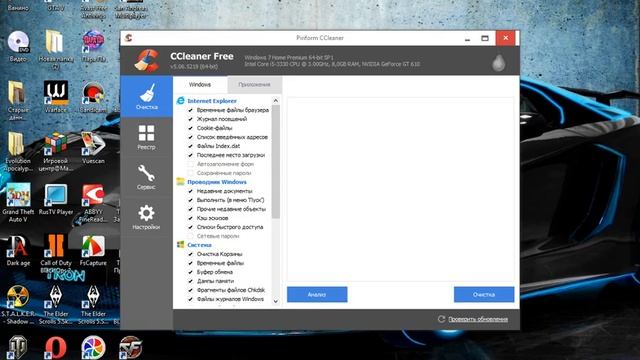Select the colorful pinwheel desktop icon

click(93, 348)
